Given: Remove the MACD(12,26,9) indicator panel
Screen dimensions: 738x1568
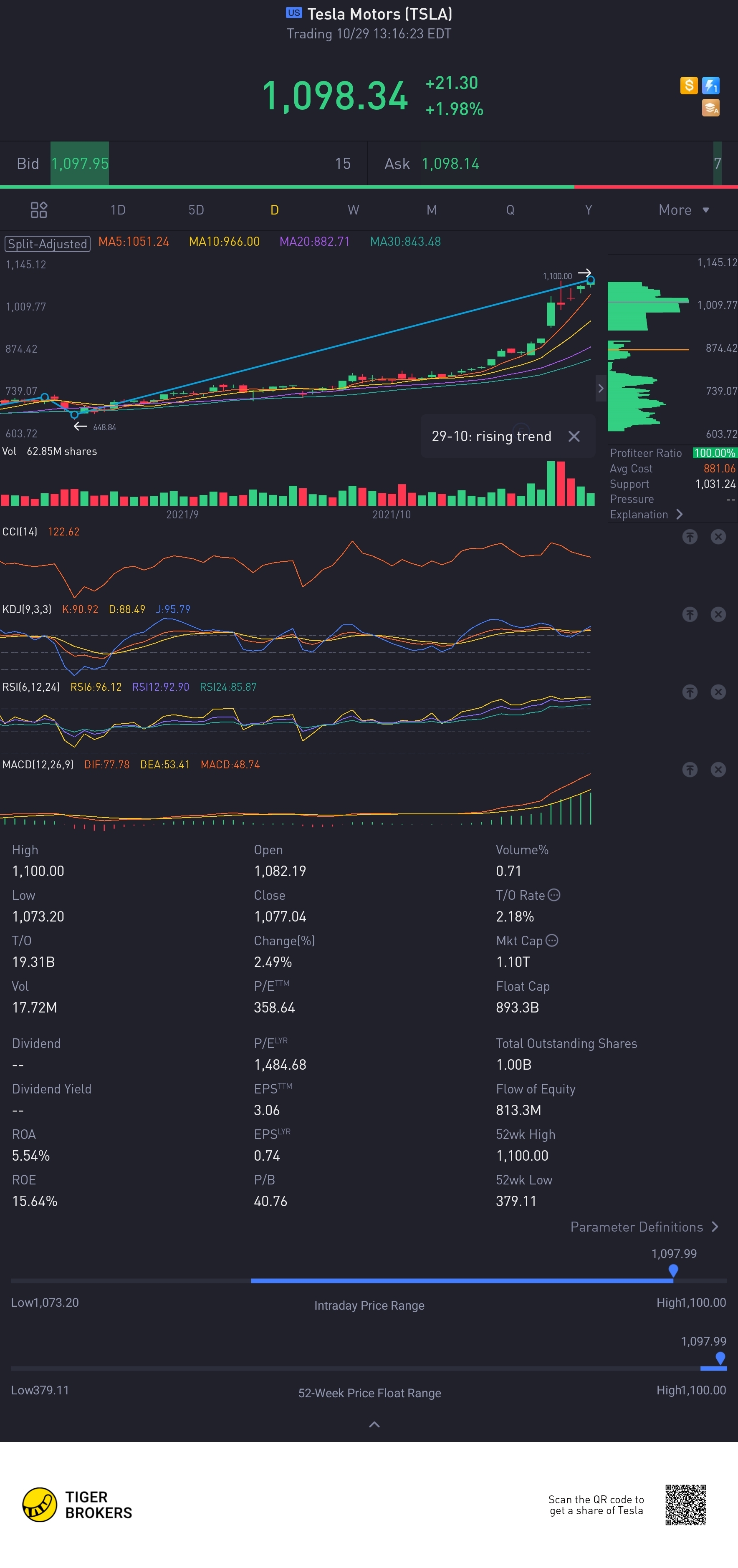Looking at the screenshot, I should click(718, 770).
